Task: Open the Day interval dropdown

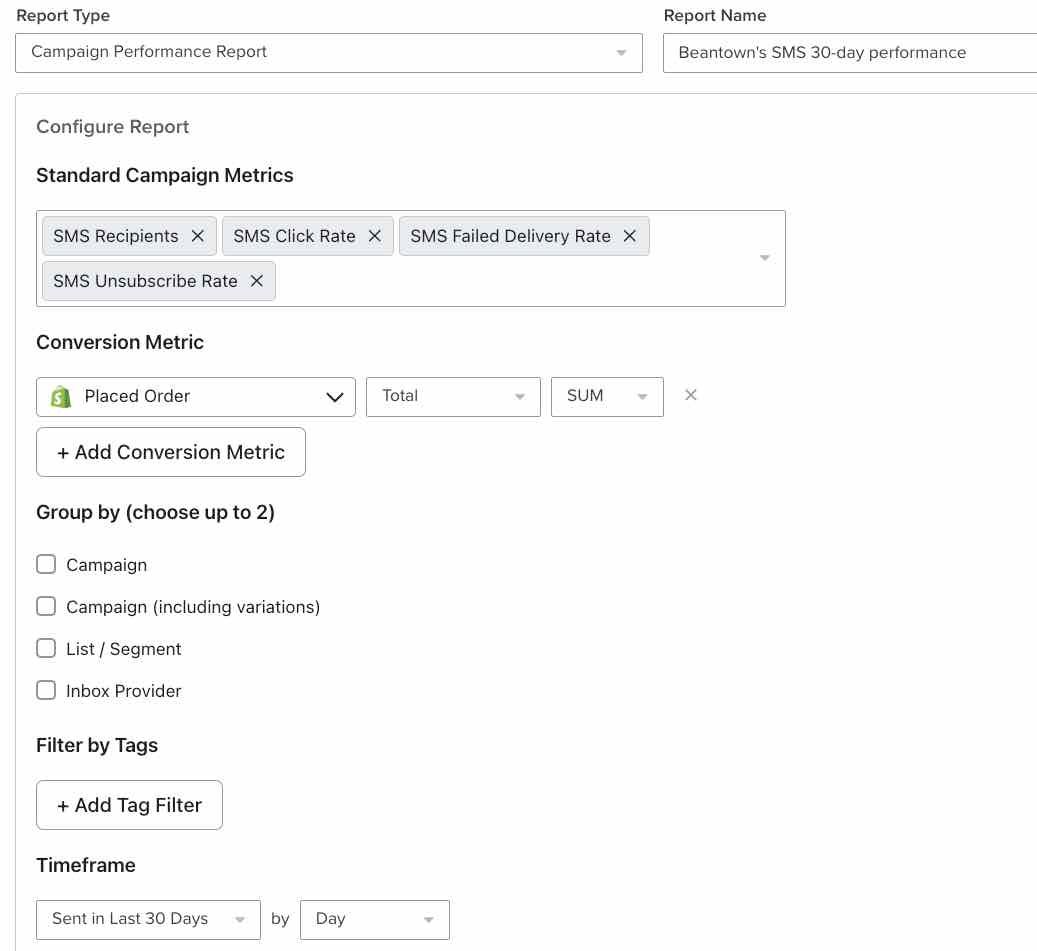Action: click(x=428, y=919)
